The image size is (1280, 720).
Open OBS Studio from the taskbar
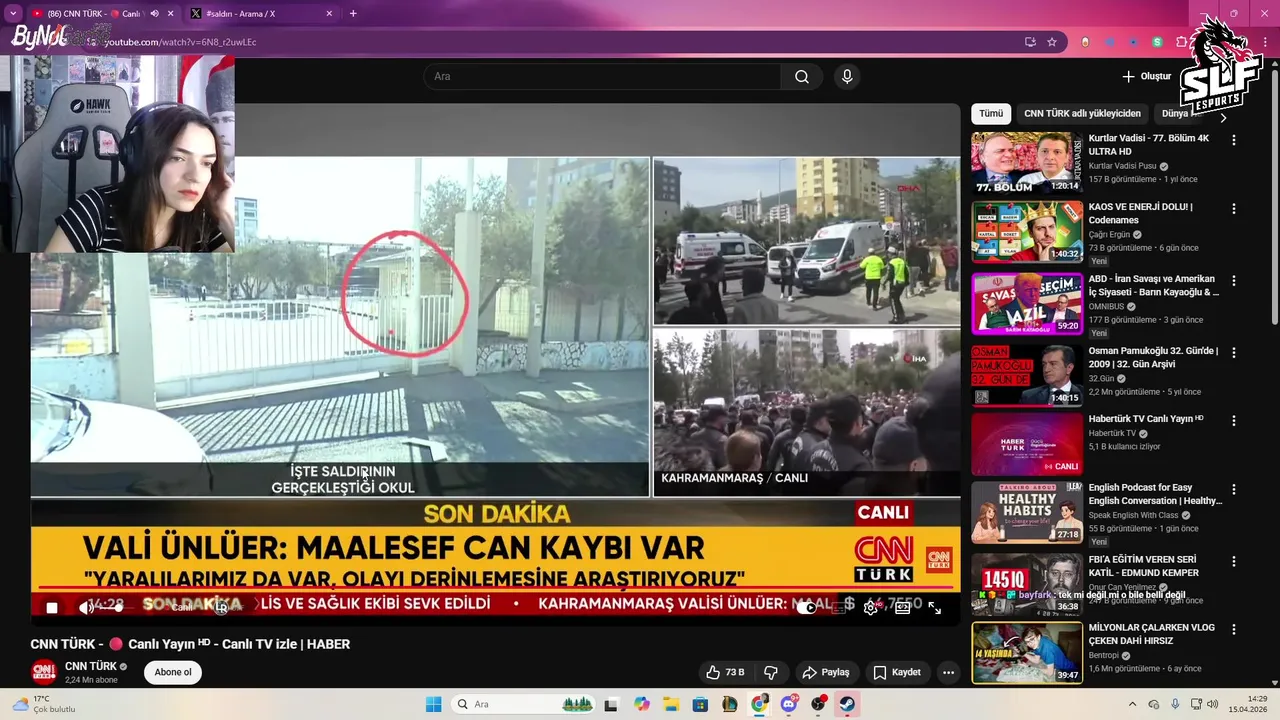pyautogui.click(x=819, y=704)
